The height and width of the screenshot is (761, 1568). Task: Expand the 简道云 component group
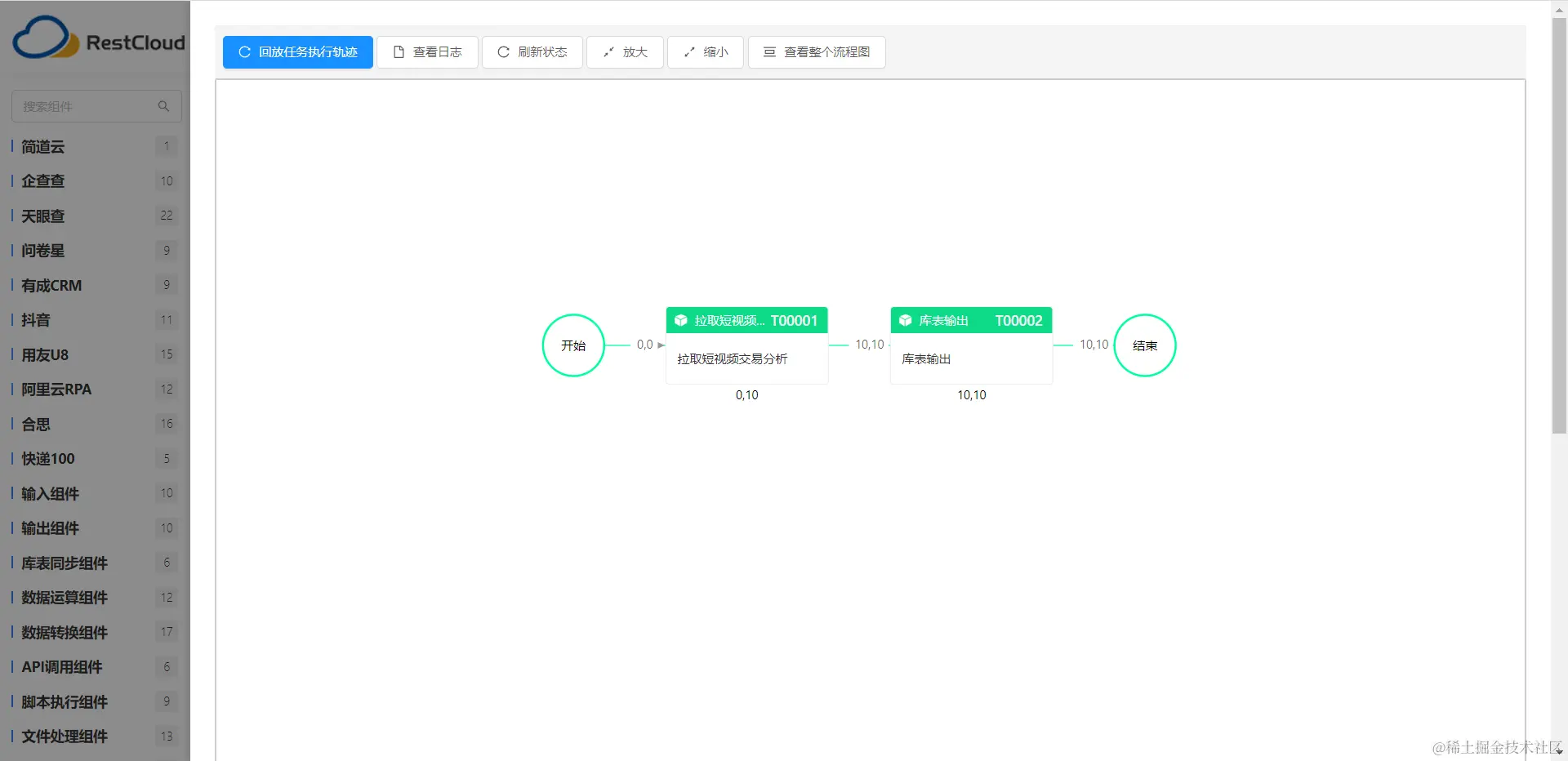(96, 147)
